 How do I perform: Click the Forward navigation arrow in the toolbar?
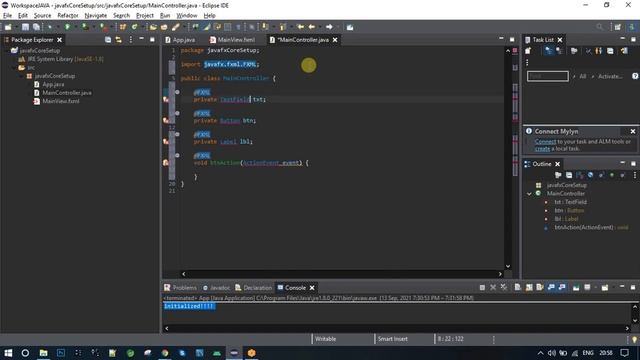click(x=329, y=27)
